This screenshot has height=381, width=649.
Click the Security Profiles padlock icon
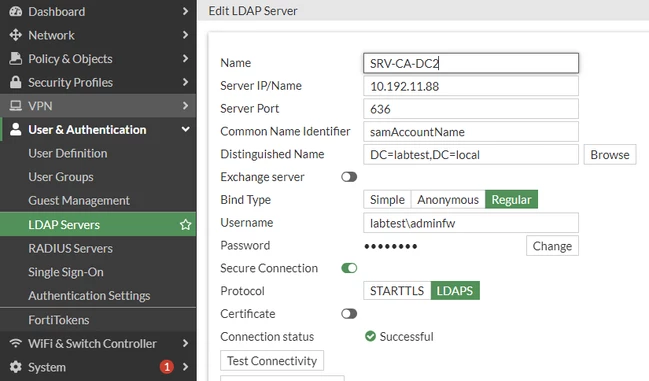15,82
